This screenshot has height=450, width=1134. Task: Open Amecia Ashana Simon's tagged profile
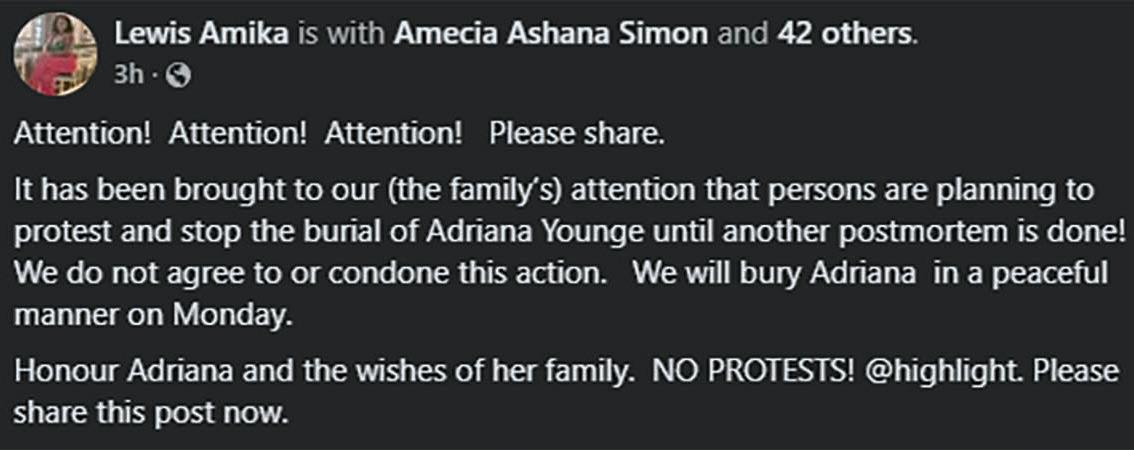point(551,34)
